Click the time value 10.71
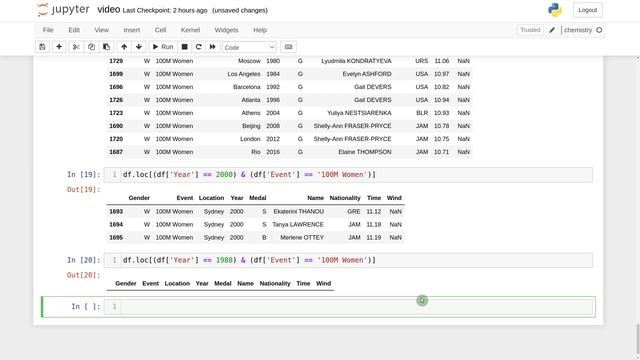640x360 pixels. click(442, 152)
